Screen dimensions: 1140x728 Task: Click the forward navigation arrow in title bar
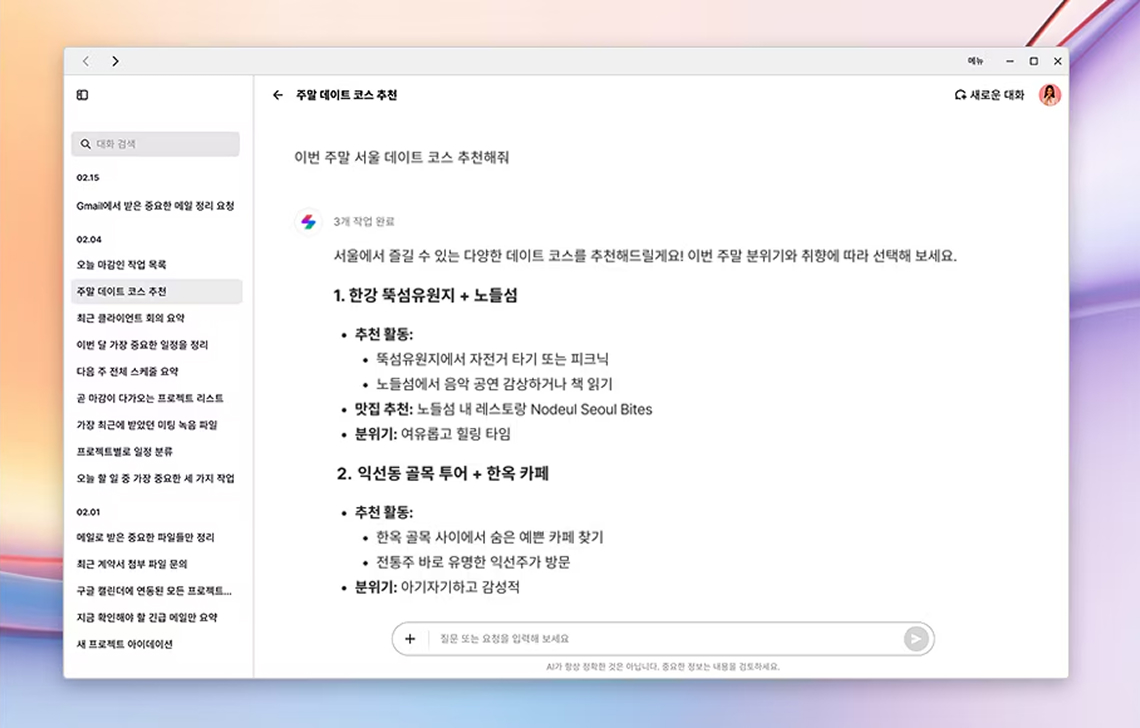(x=115, y=61)
